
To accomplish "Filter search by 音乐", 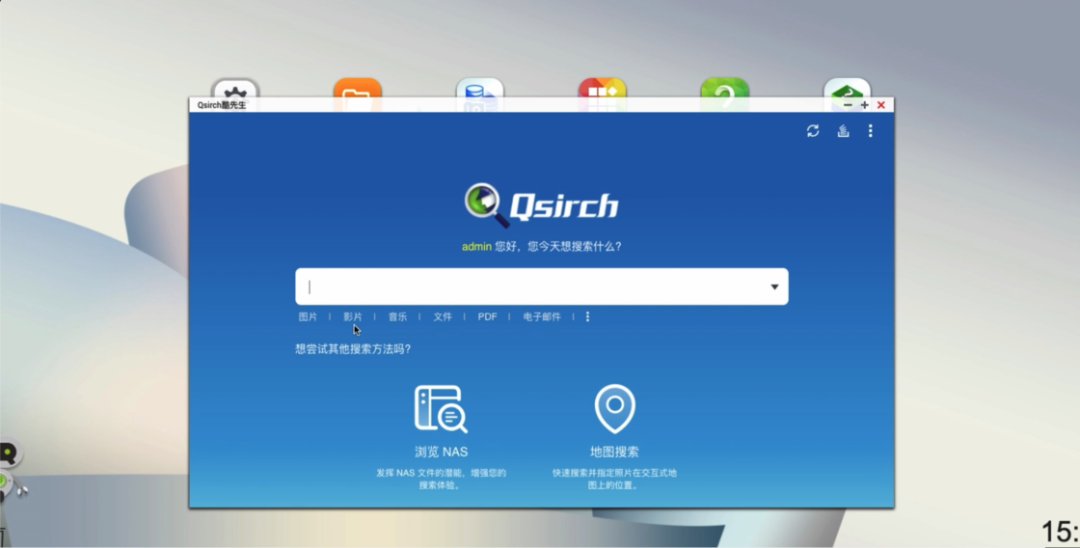I will tap(397, 317).
